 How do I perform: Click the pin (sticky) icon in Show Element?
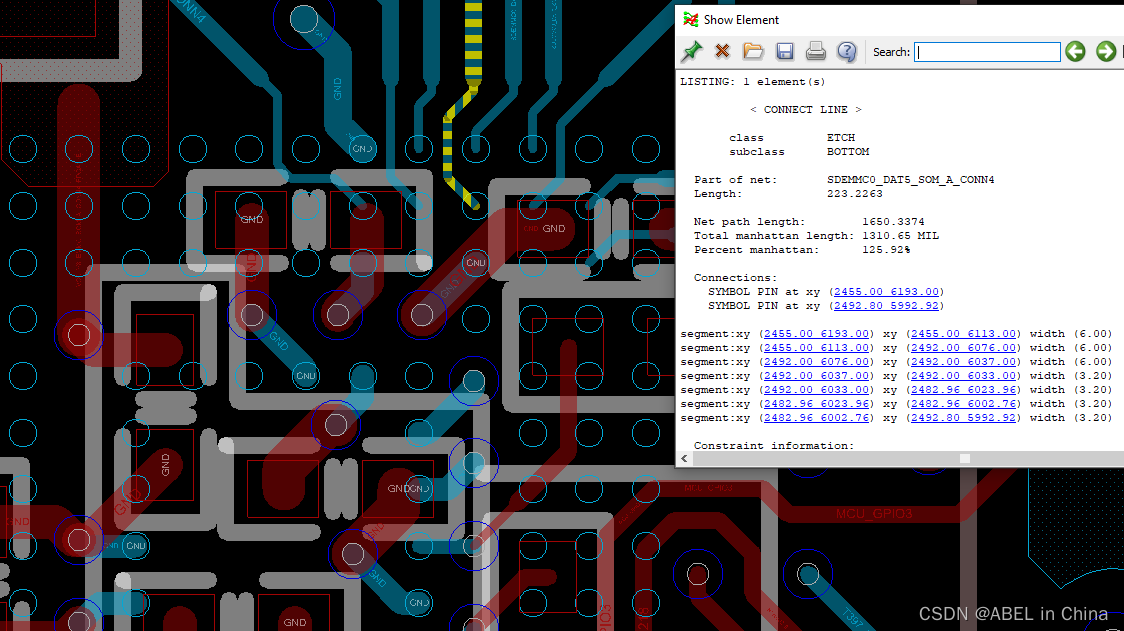click(x=692, y=52)
